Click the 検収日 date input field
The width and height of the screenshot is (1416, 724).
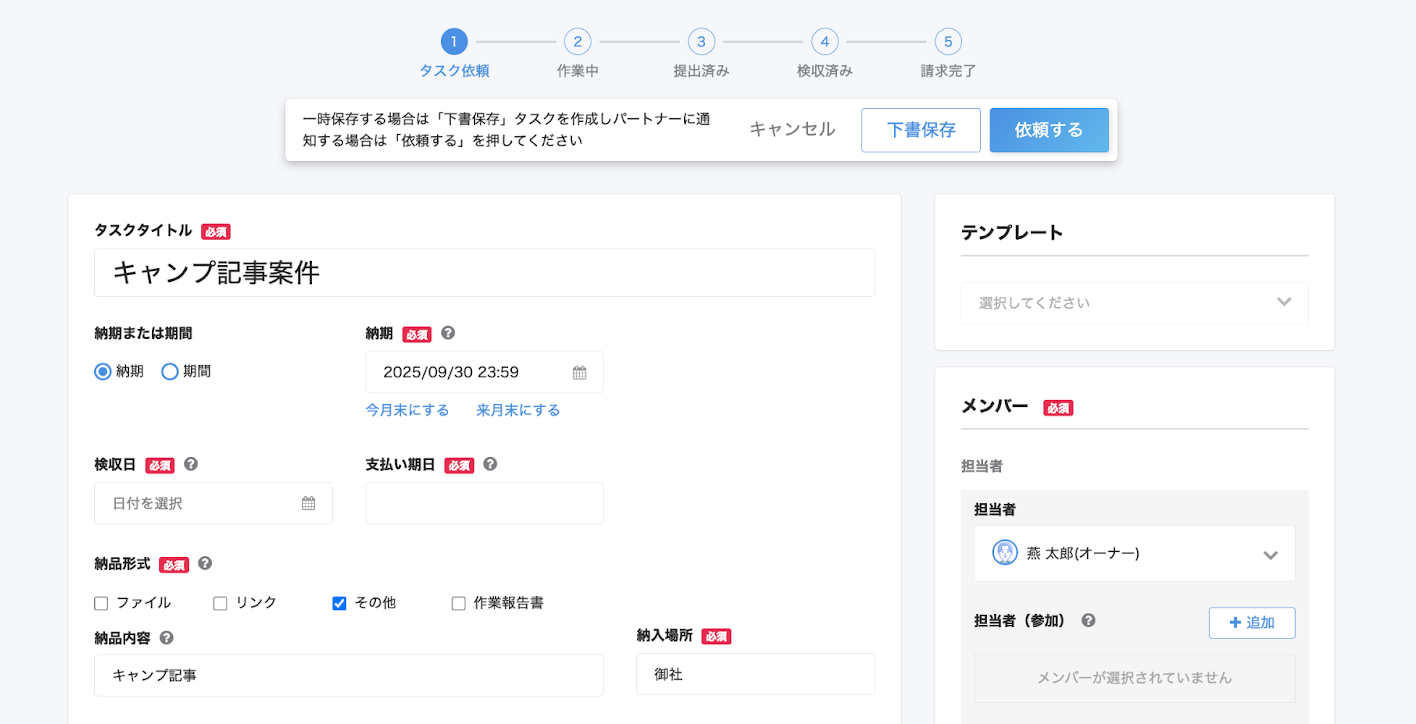point(213,503)
